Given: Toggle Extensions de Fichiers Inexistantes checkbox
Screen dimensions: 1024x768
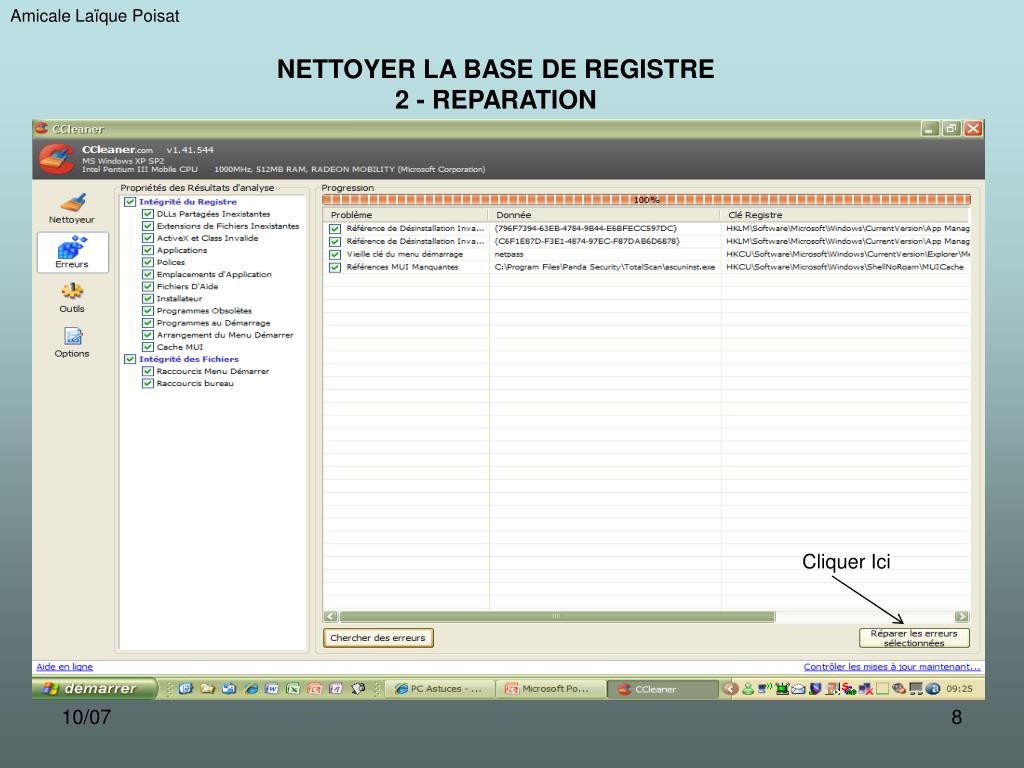Looking at the screenshot, I should [148, 226].
